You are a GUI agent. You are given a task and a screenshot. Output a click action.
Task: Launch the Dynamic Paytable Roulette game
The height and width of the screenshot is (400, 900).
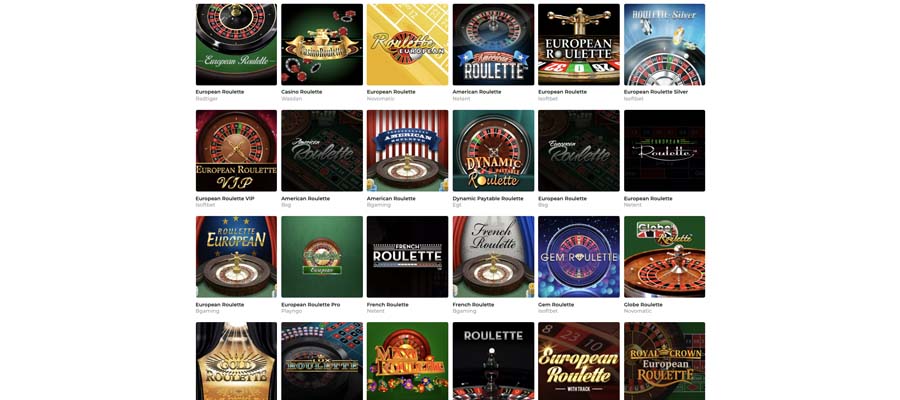click(x=493, y=150)
